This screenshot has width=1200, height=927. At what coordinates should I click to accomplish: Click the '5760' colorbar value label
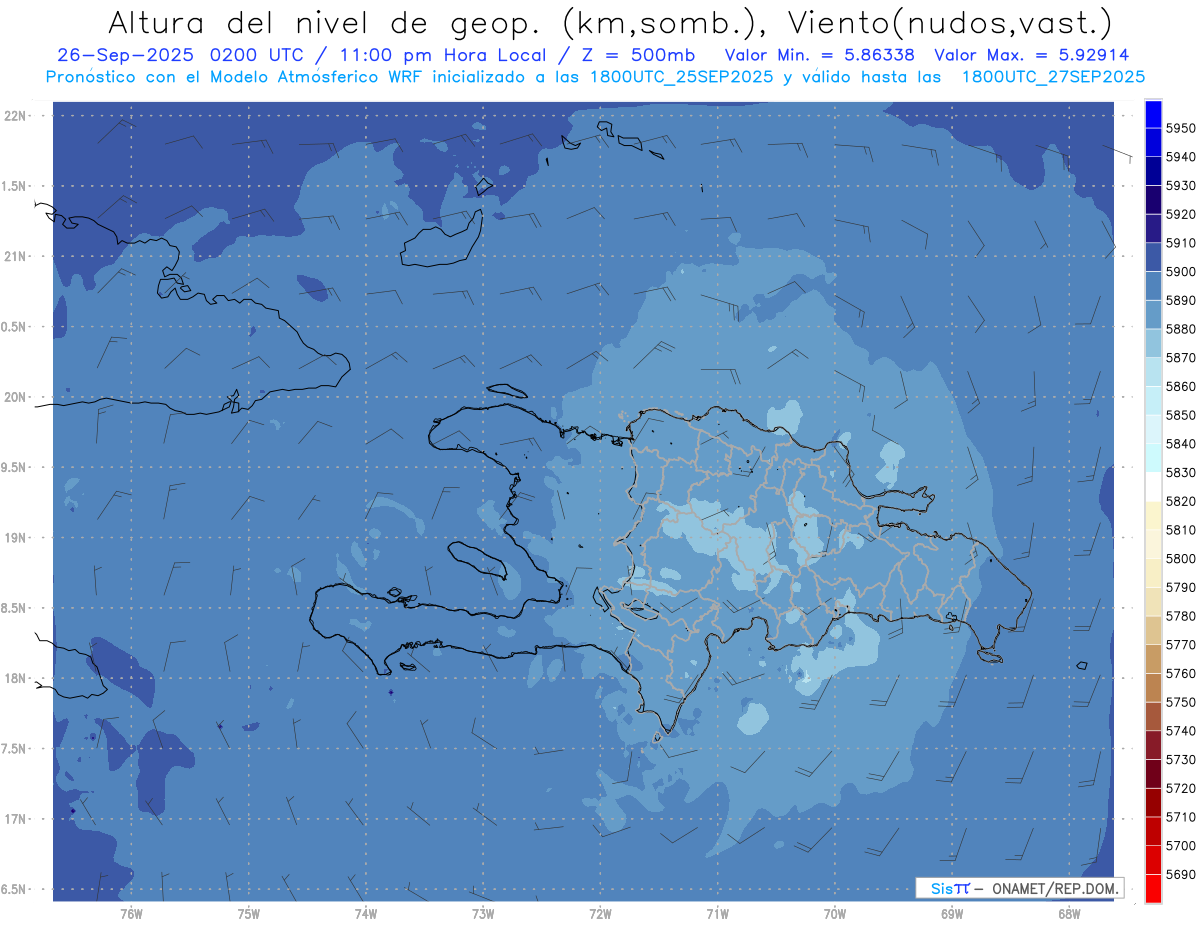(1180, 673)
